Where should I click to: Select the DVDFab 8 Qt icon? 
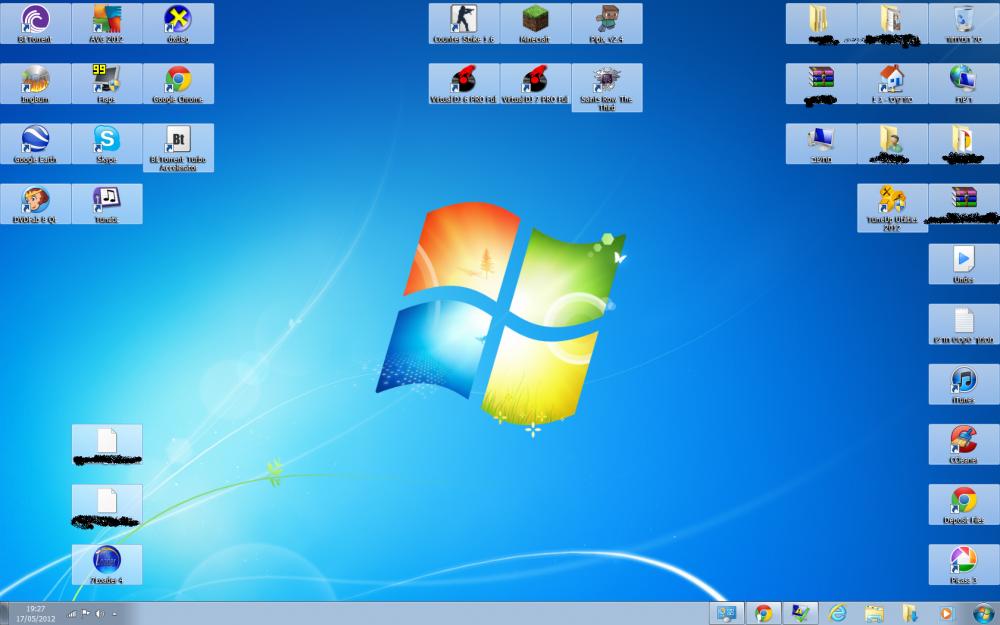[x=35, y=204]
